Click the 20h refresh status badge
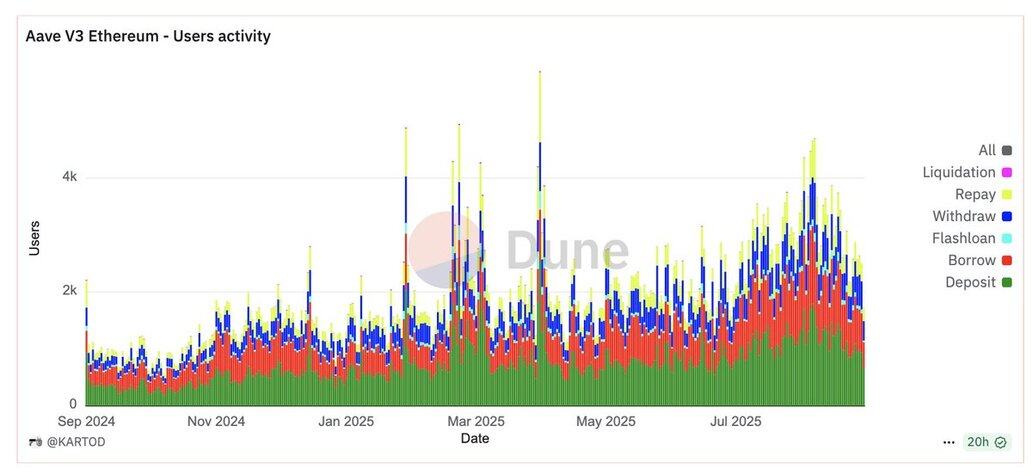This screenshot has width=1032, height=475. click(x=987, y=442)
